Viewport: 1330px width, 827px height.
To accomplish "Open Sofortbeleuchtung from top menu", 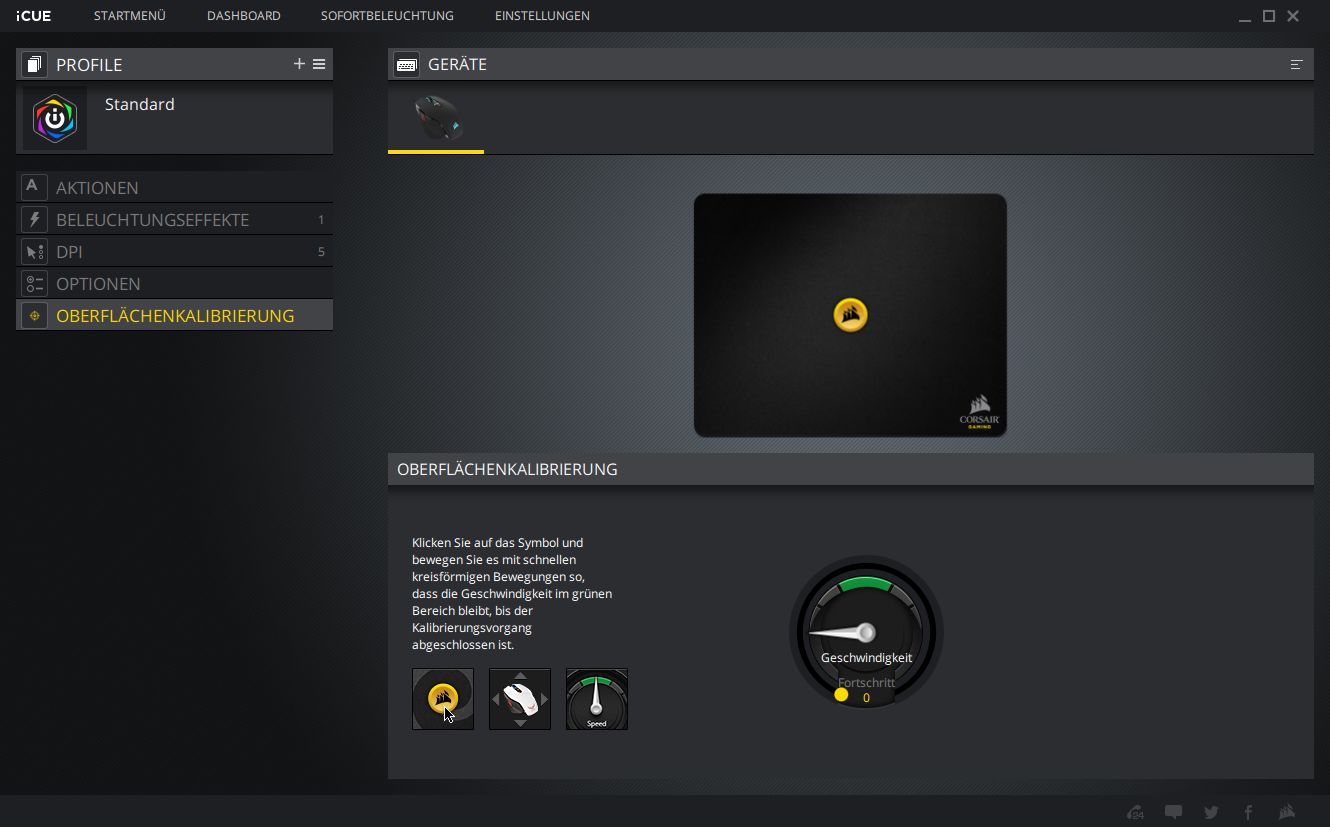I will [x=387, y=16].
